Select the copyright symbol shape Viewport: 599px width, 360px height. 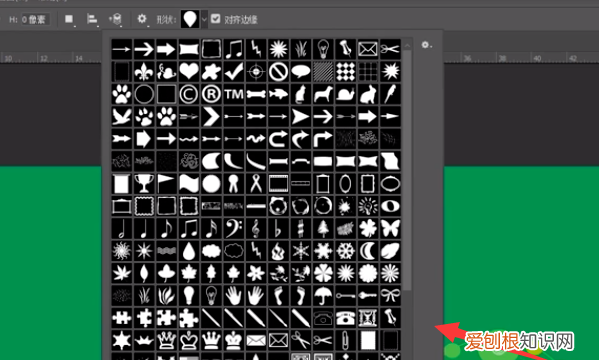pos(189,94)
